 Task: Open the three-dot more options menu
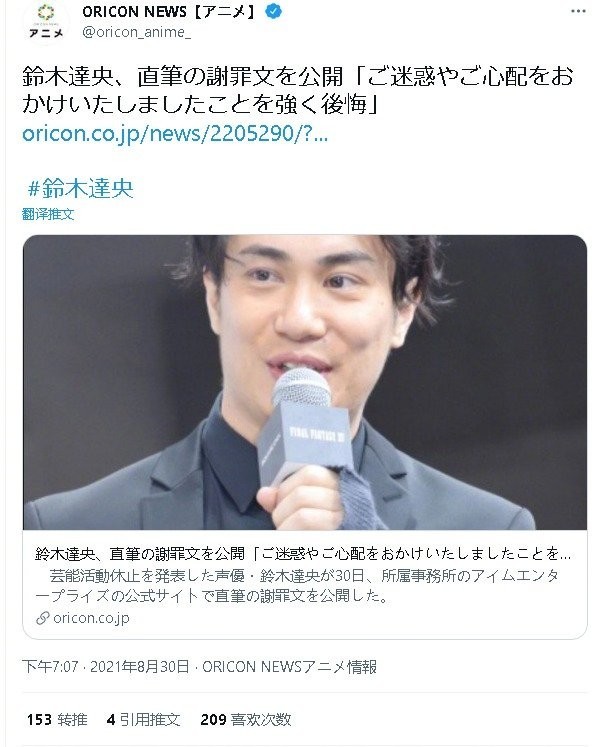click(x=578, y=11)
